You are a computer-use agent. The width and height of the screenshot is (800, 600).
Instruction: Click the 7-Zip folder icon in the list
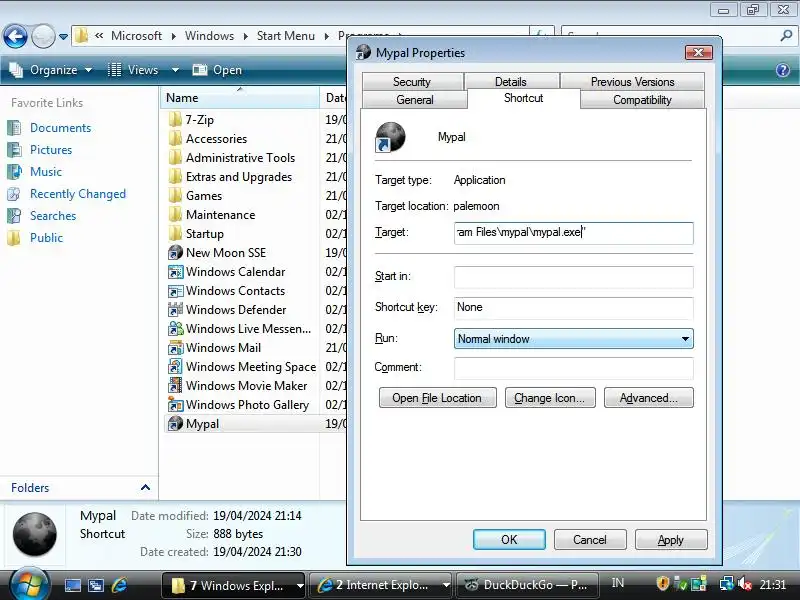point(175,120)
